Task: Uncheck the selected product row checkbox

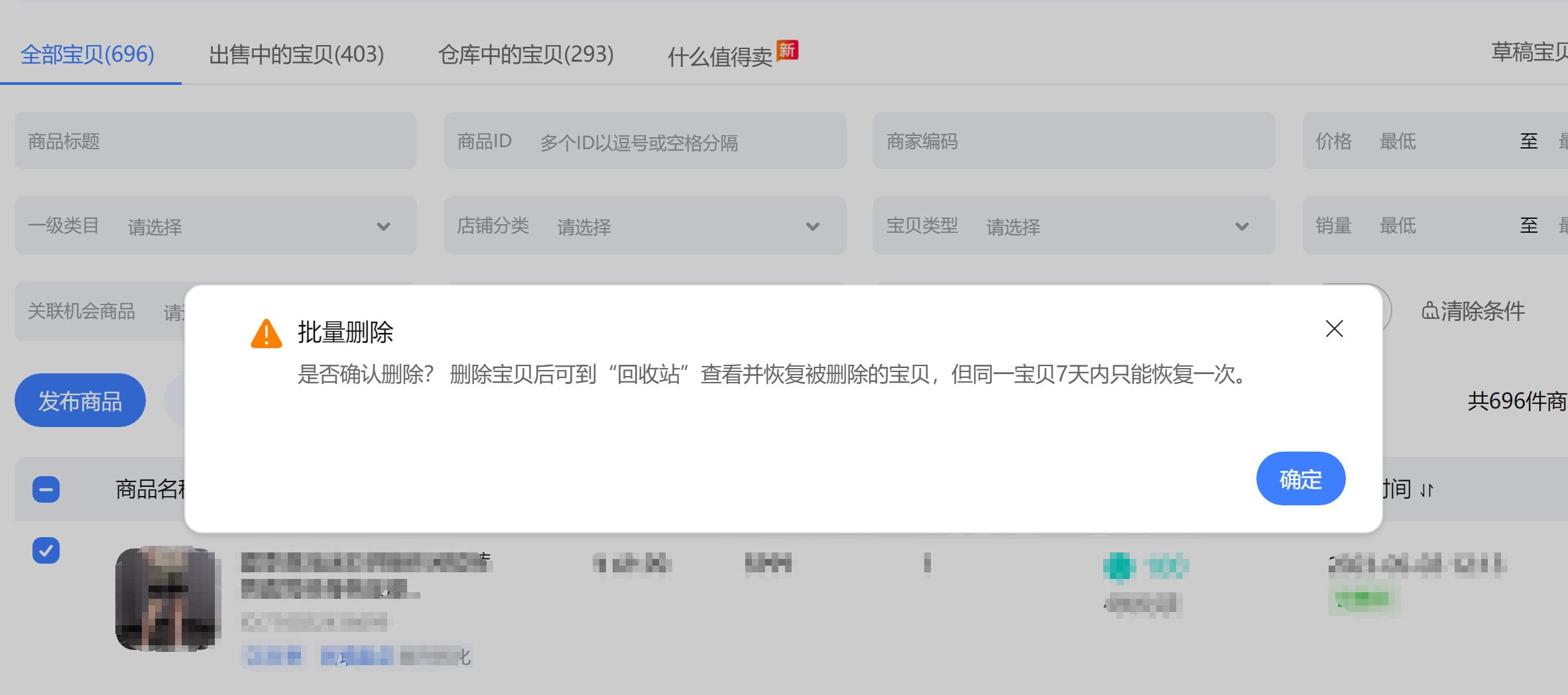Action: tap(45, 550)
